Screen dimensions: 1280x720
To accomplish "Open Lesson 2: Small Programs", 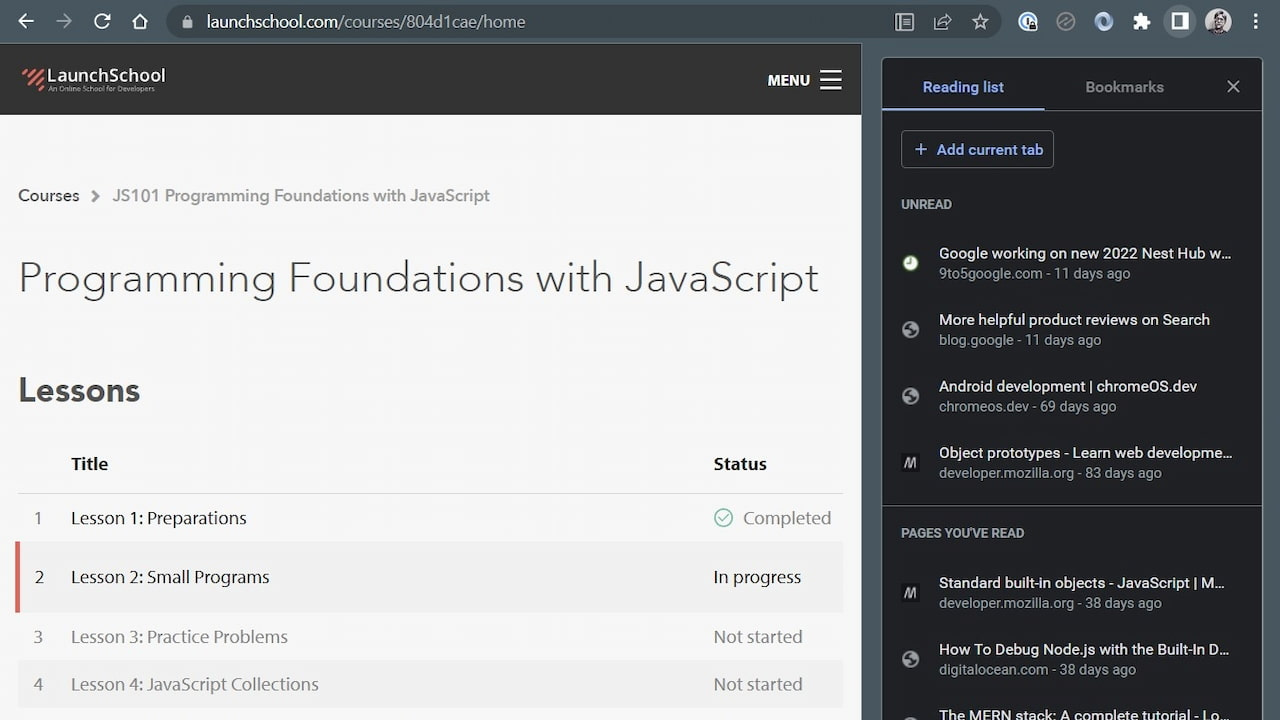I will click(x=429, y=577).
